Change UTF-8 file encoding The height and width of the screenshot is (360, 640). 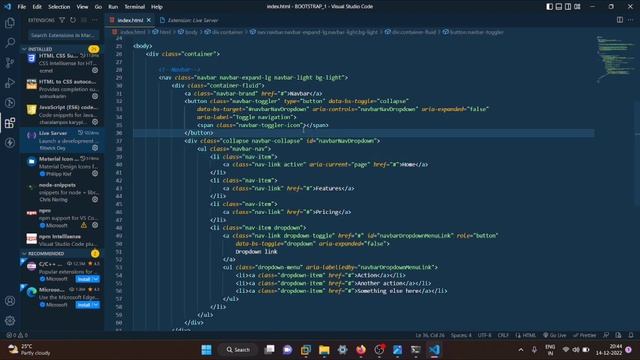[x=484, y=335]
